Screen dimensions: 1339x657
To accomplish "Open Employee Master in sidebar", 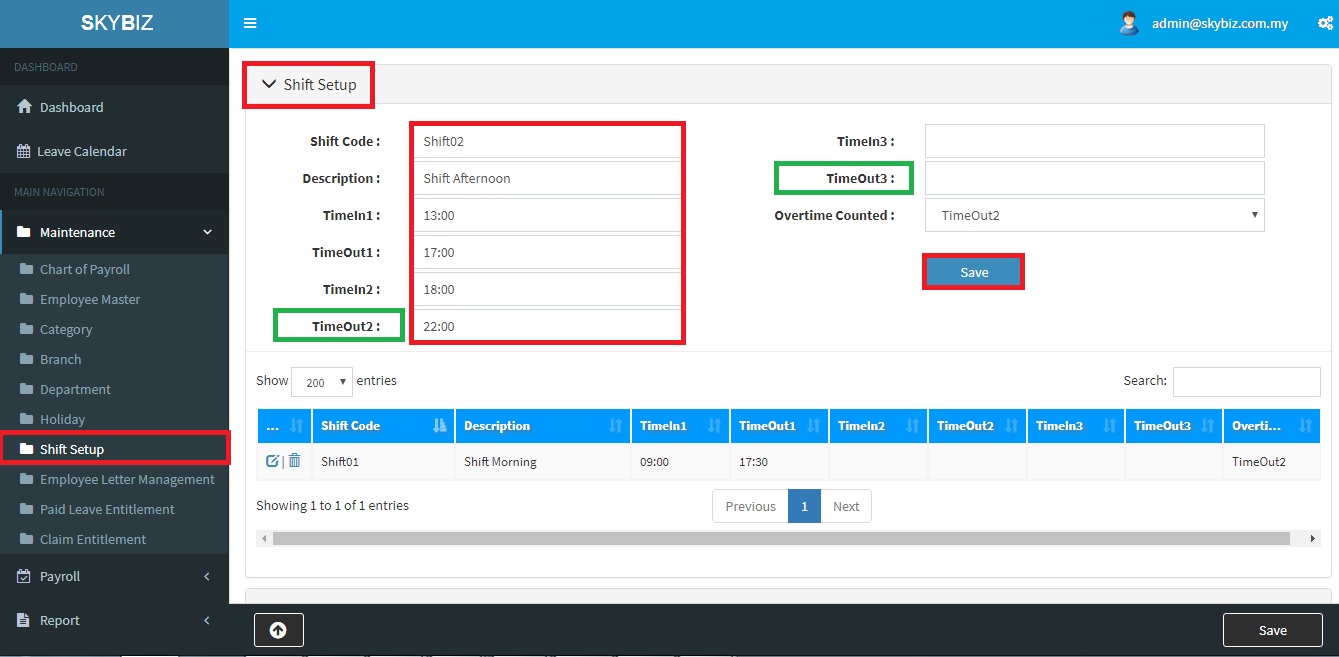I will 90,300.
